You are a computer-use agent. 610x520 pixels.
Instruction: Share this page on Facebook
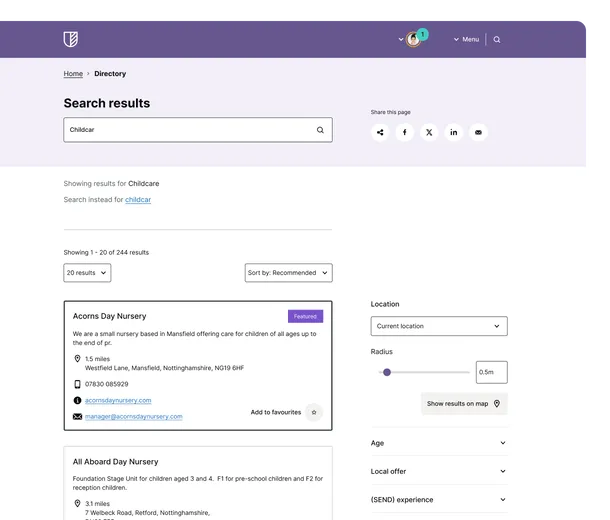pos(405,132)
